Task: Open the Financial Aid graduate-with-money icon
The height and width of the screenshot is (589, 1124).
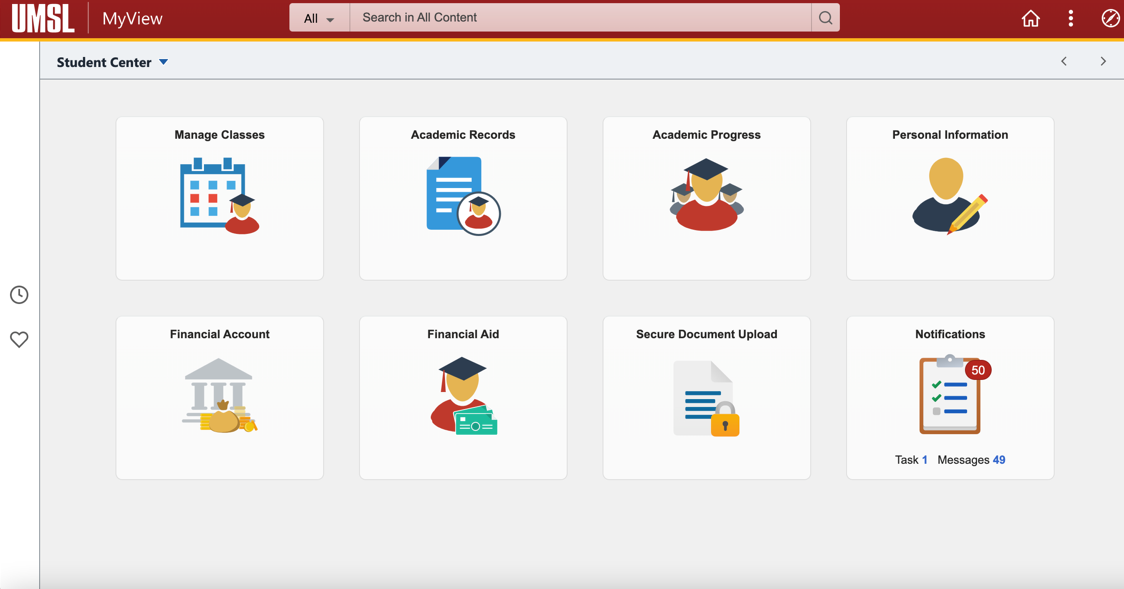Action: click(x=463, y=396)
